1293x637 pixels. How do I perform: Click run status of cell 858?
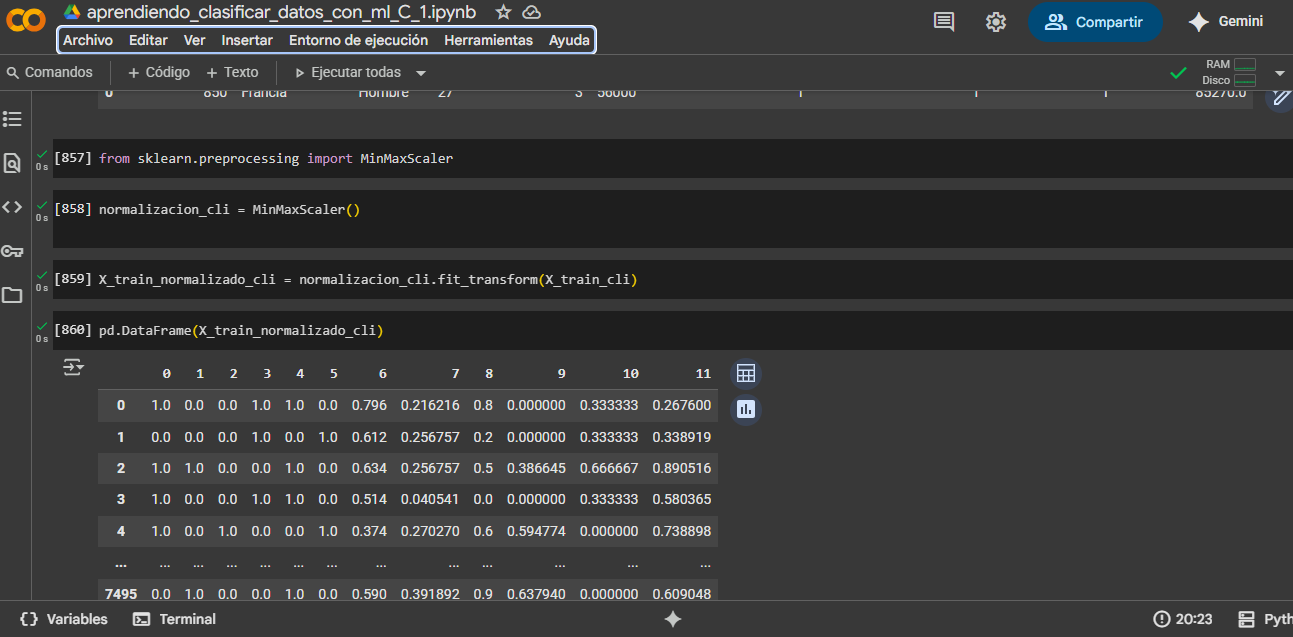pos(42,209)
